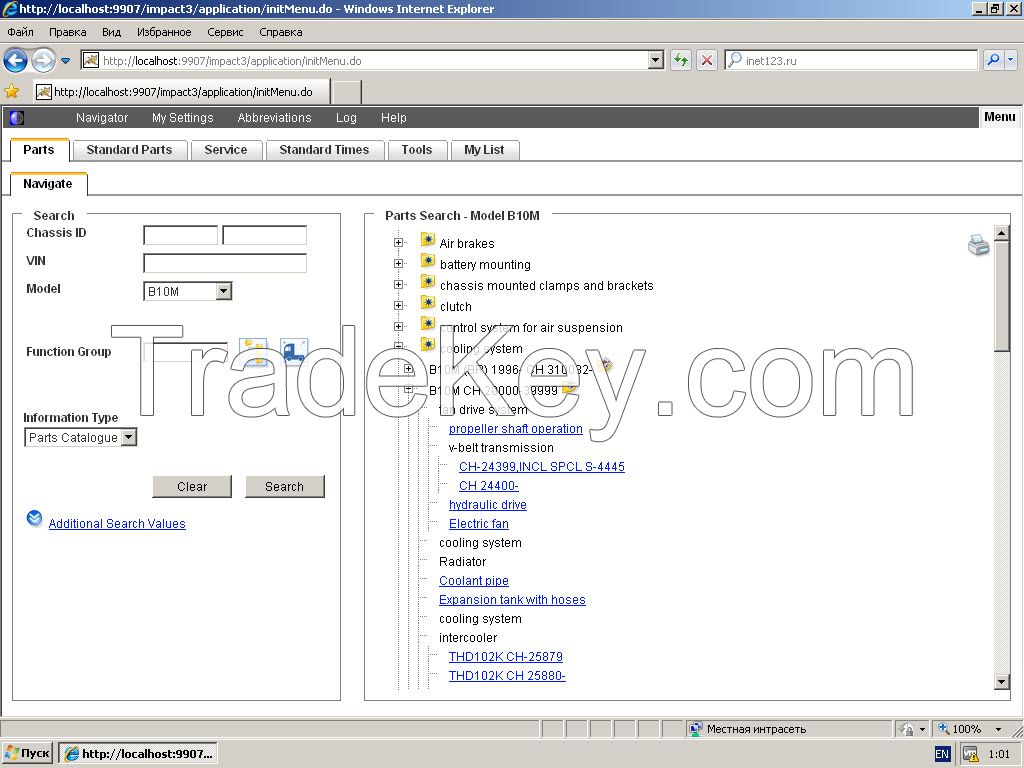Expand the clutch tree node
1024x768 pixels.
(398, 305)
